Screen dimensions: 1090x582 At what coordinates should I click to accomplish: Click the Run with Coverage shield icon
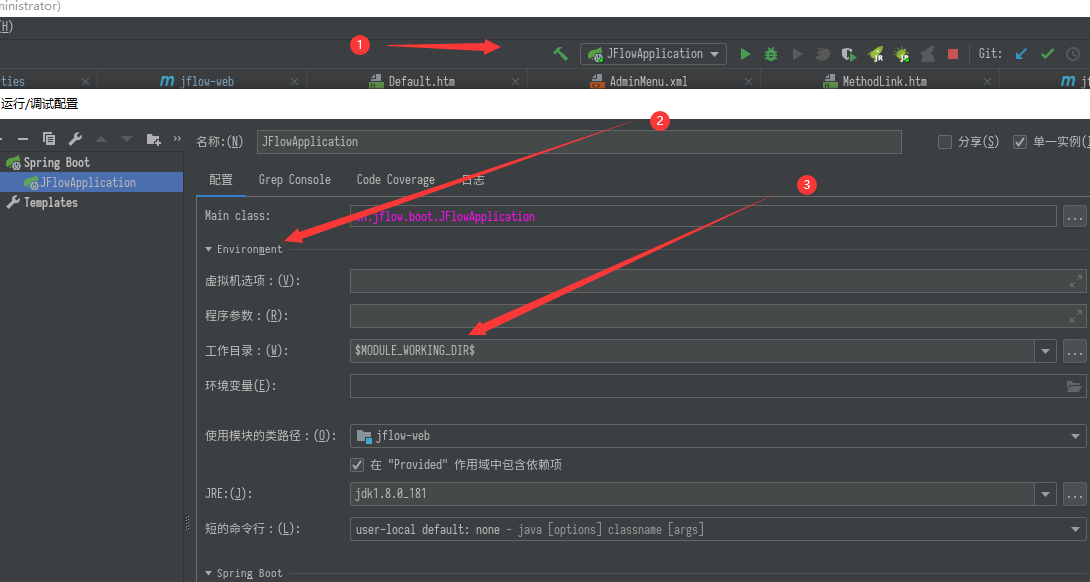pos(848,54)
